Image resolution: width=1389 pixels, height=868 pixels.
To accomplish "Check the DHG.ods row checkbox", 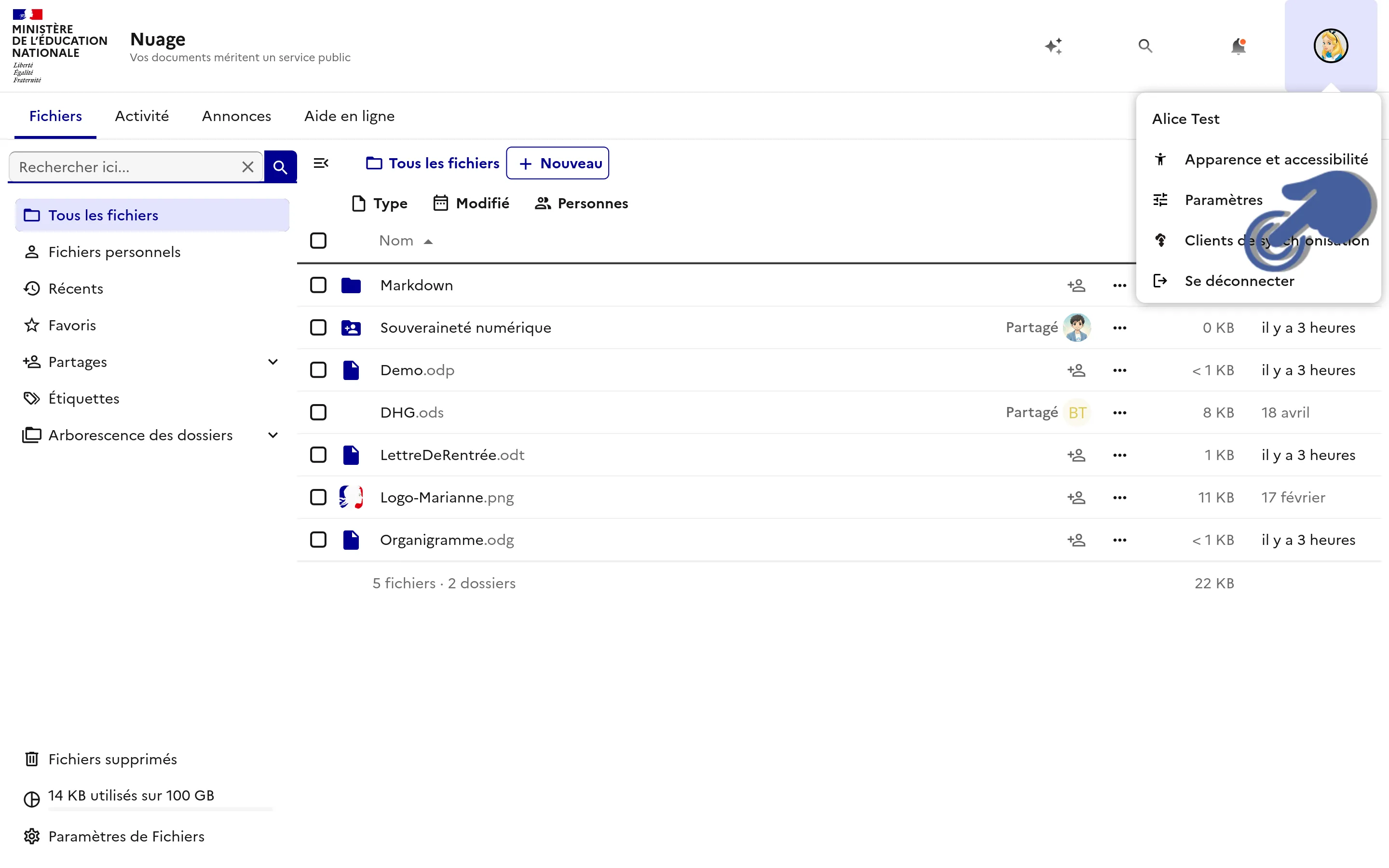I will click(x=318, y=413).
